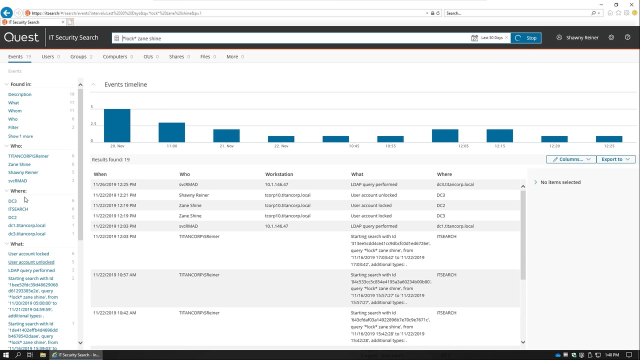Viewport: 640px width, 360px height.
Task: Filter What by User account unlocked
Action: click(x=31, y=262)
